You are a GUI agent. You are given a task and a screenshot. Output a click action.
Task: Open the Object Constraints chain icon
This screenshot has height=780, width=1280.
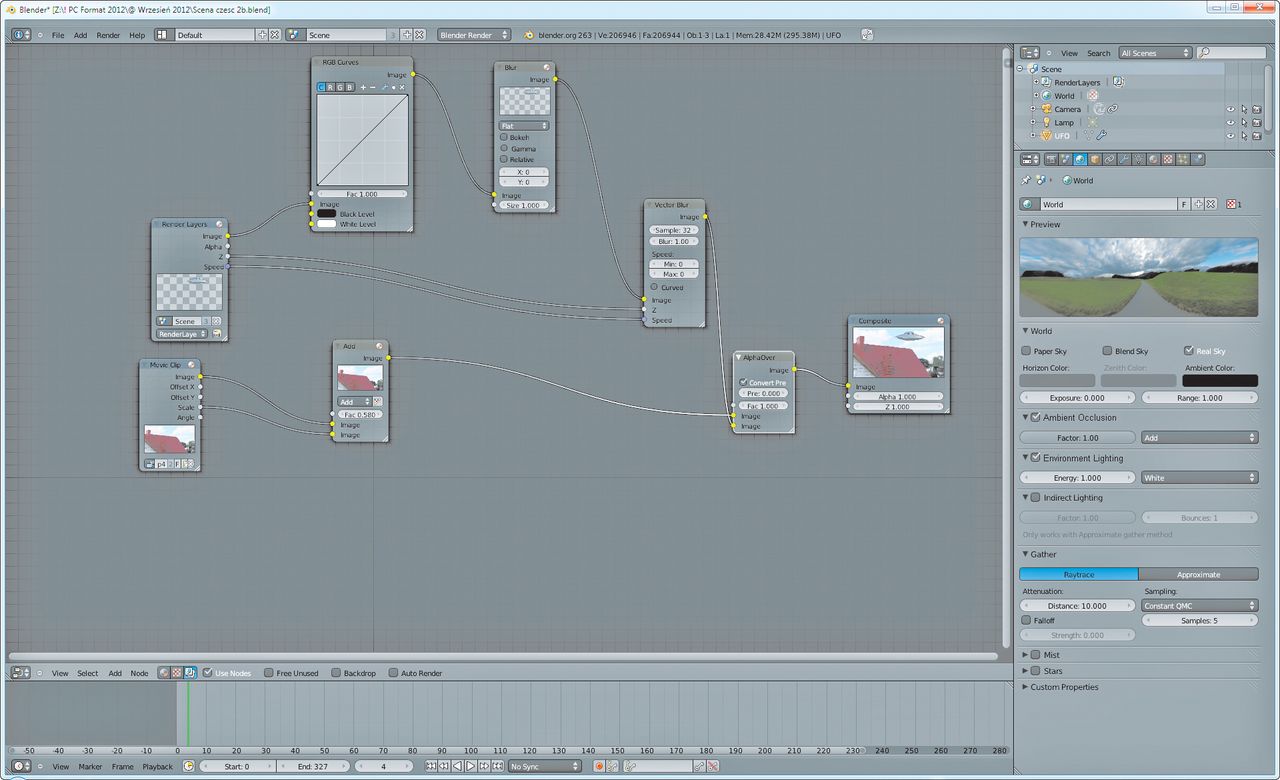[1109, 159]
